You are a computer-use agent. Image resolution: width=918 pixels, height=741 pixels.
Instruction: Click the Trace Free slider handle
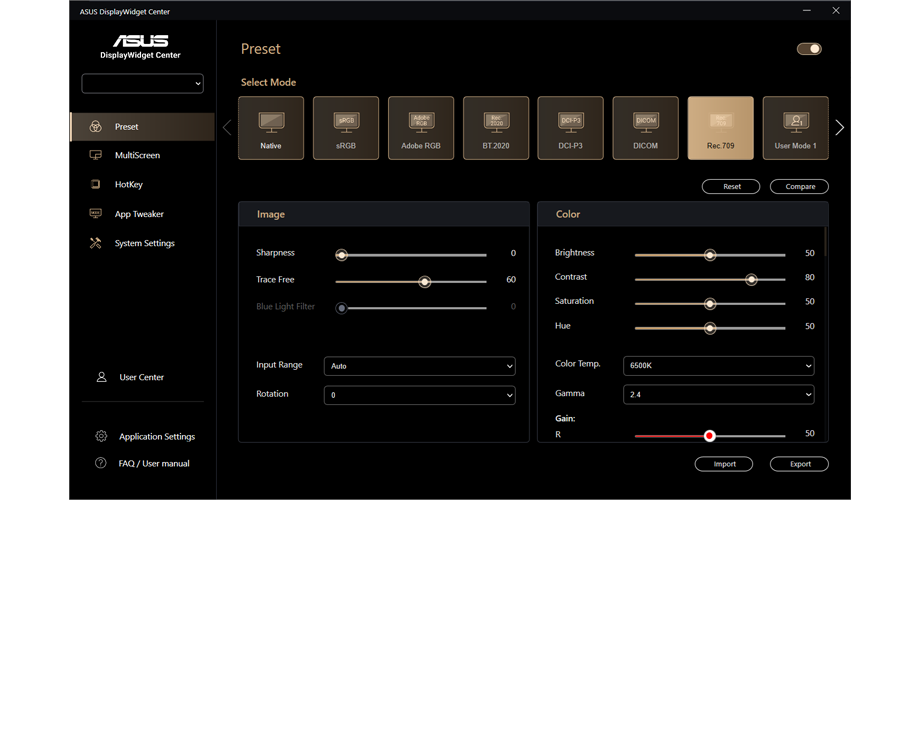coord(424,282)
